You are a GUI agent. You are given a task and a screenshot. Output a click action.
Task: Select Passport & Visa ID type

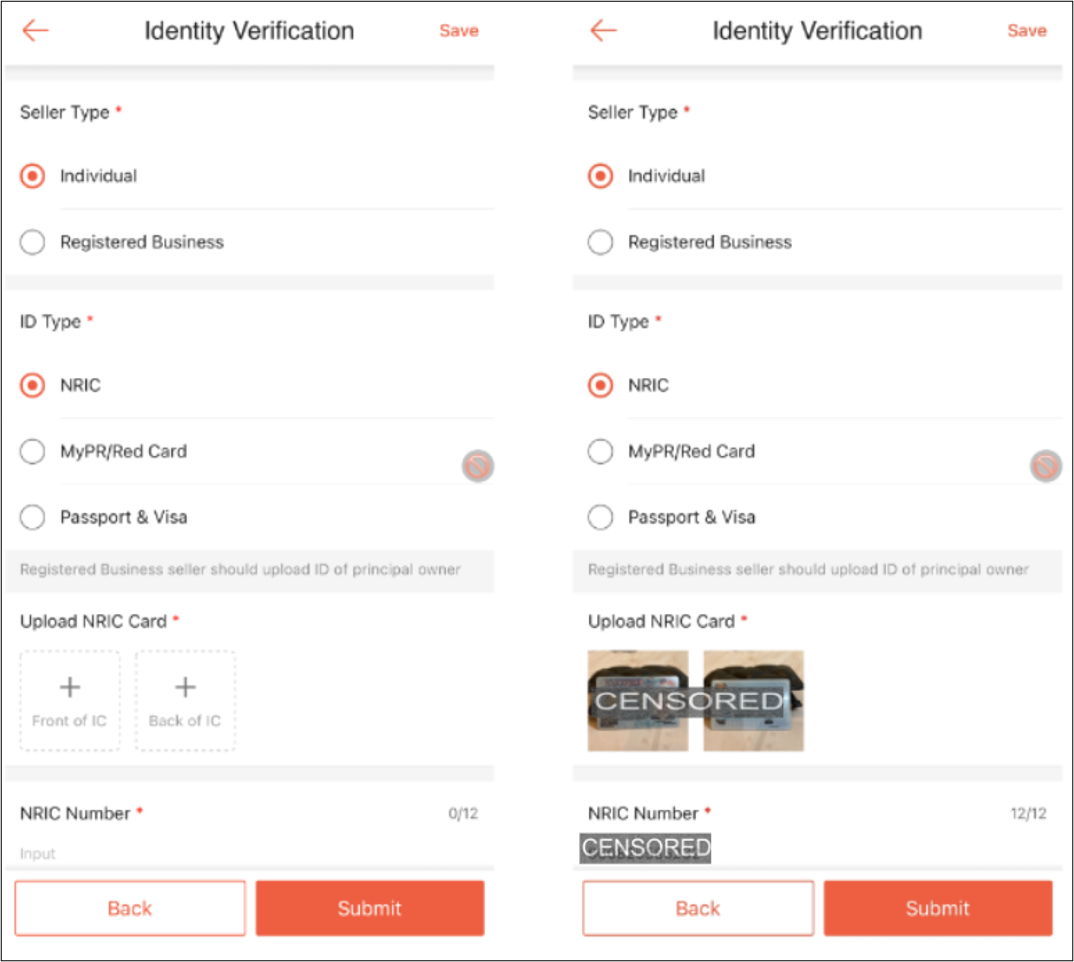(x=31, y=517)
